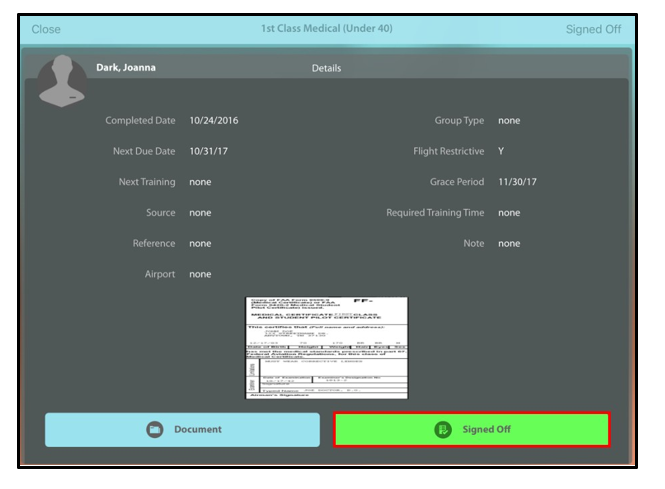Select the Grace Period date 11/30/17
The height and width of the screenshot is (489, 665).
[x=517, y=182]
